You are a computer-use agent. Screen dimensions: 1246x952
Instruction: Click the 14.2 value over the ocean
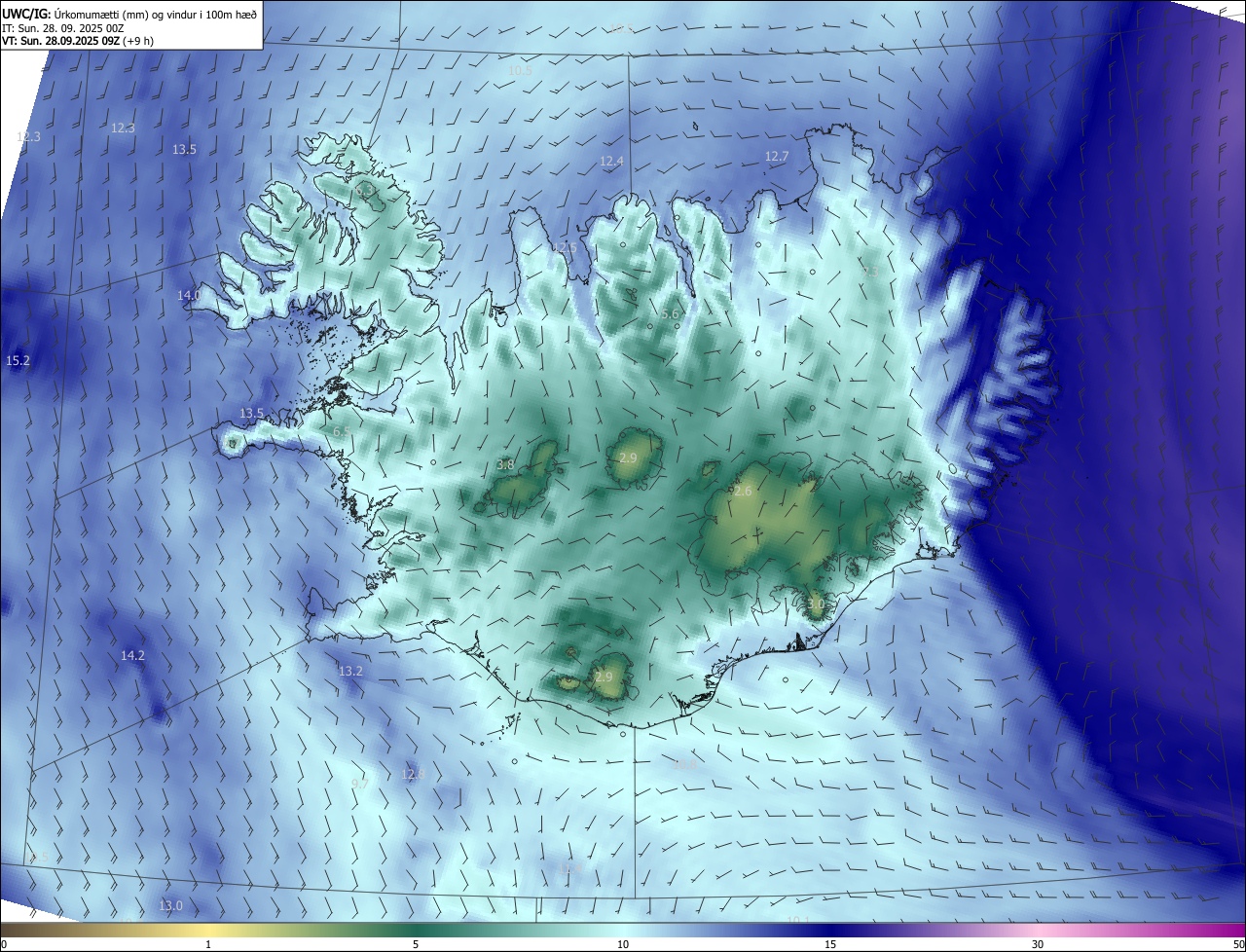pos(132,655)
